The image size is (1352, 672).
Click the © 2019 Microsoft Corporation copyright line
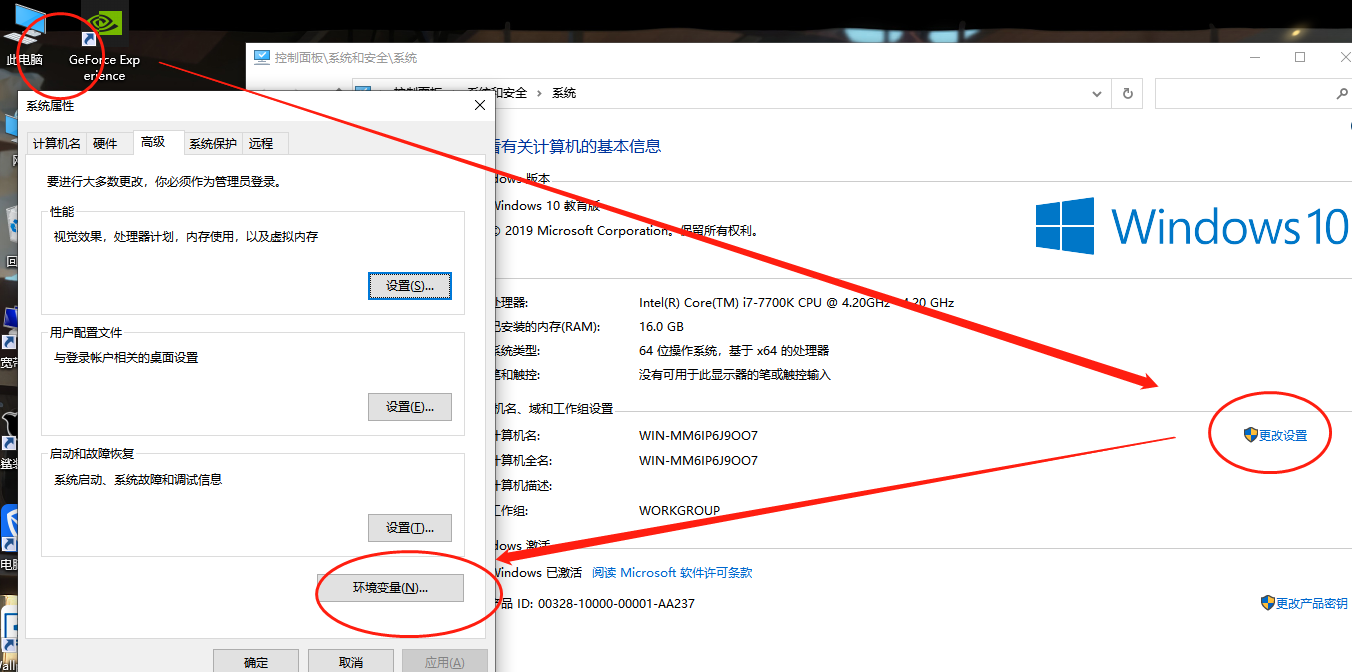(626, 230)
